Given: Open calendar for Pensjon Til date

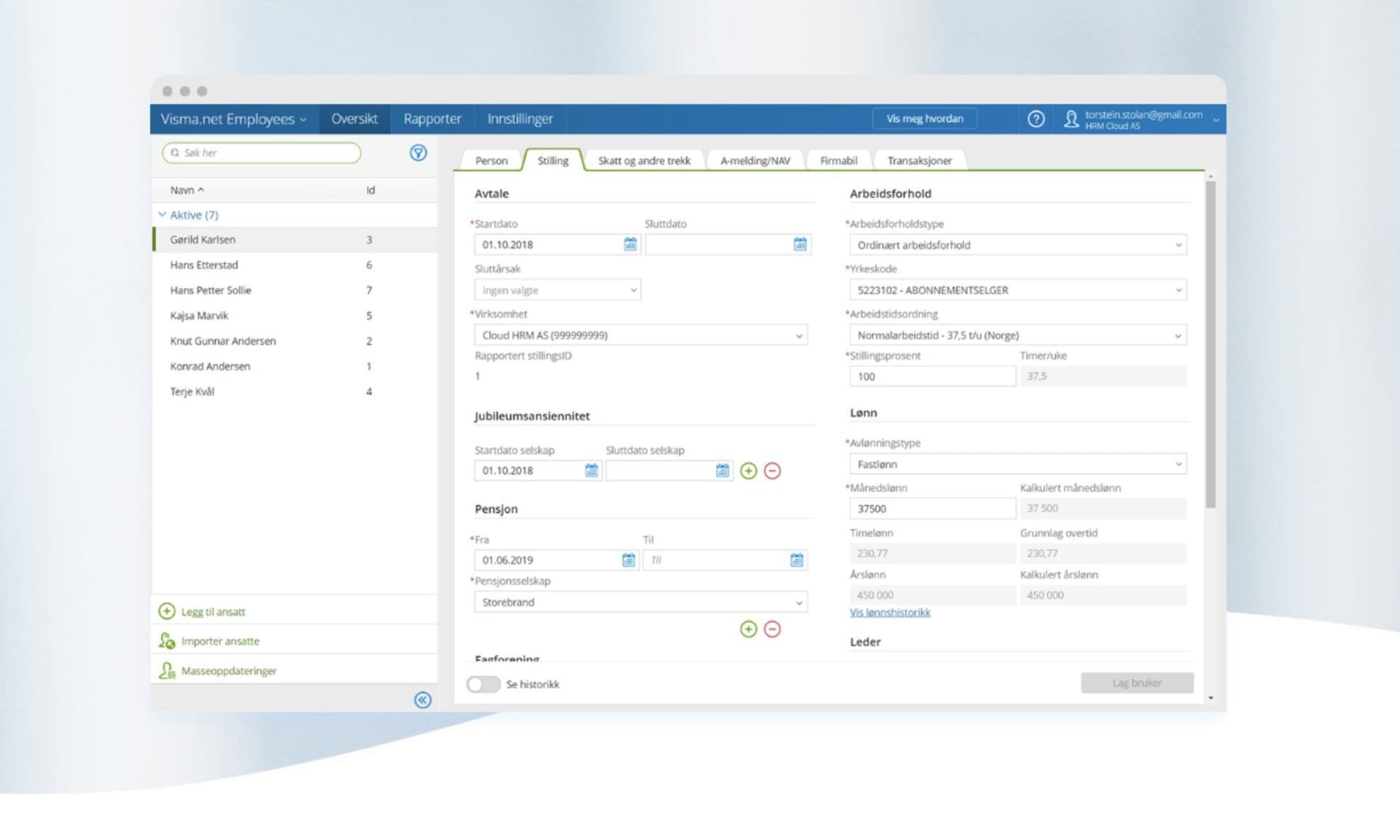Looking at the screenshot, I should [796, 560].
